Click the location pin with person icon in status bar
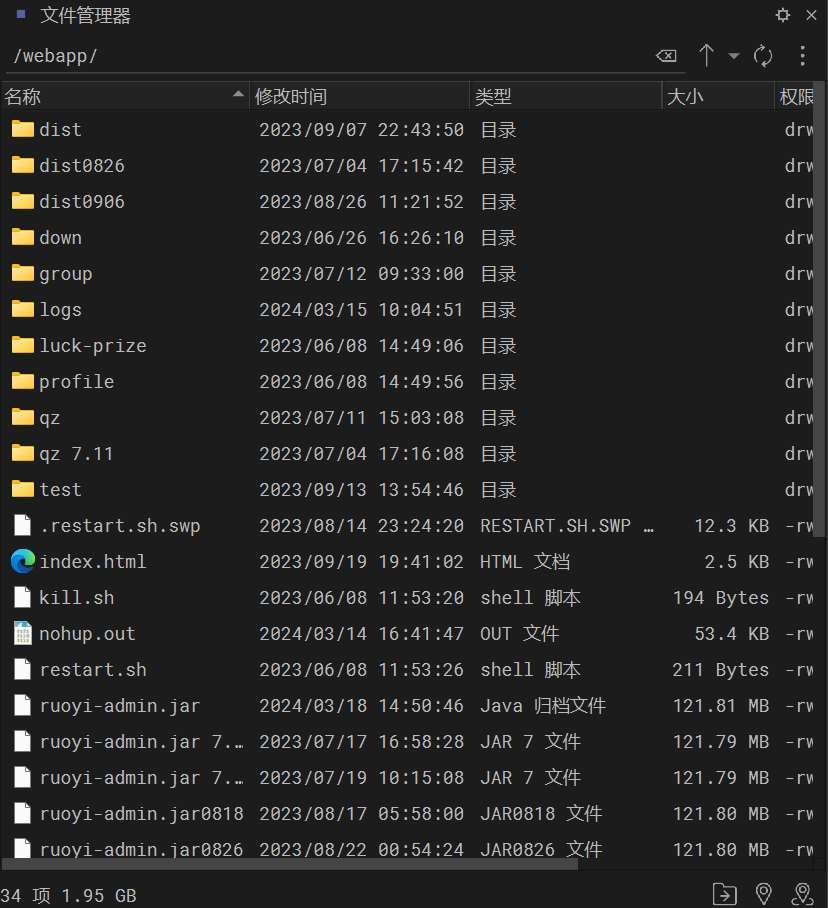 803,894
